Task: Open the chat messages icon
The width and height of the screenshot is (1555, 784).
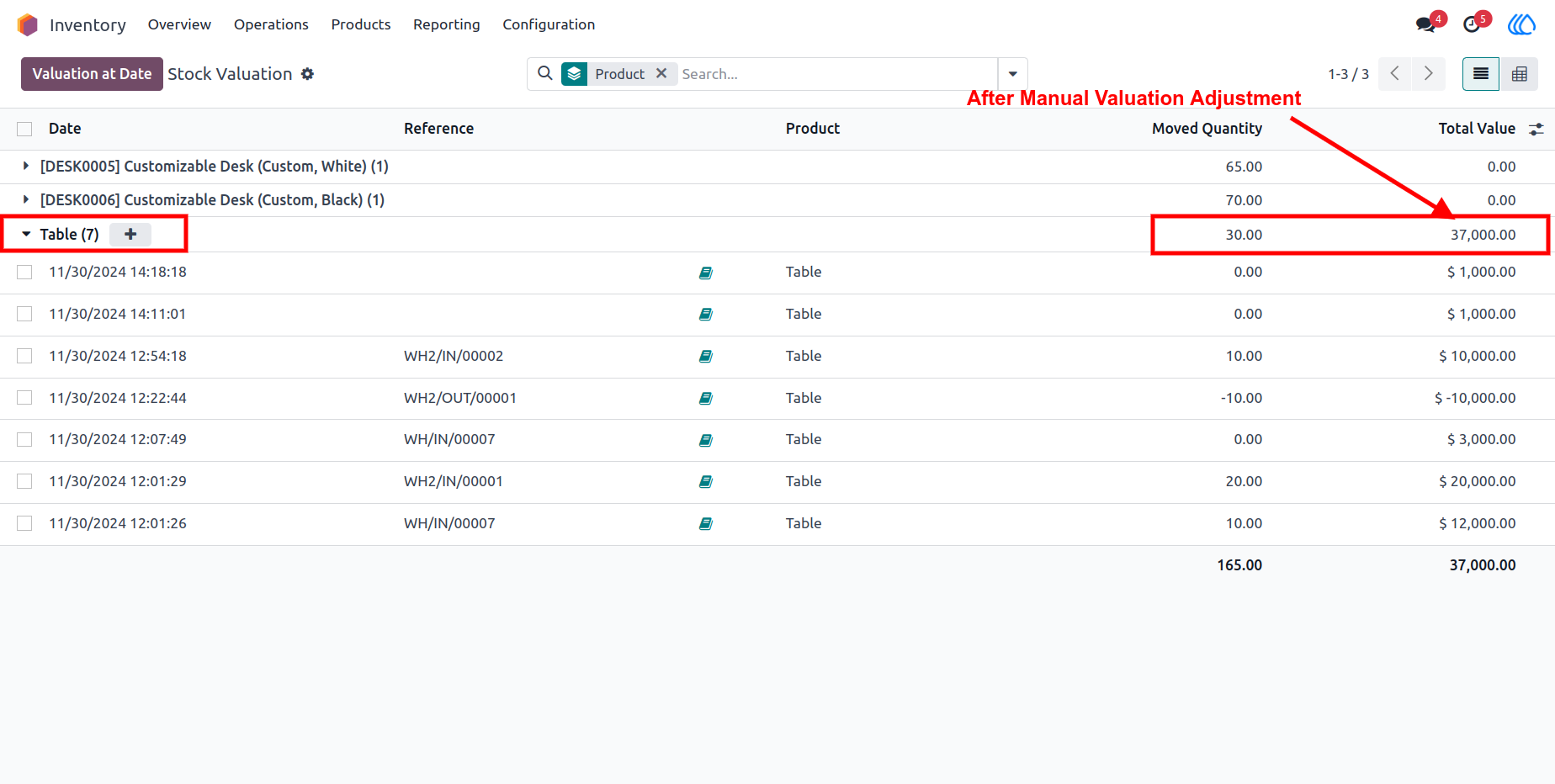Action: 1425,24
